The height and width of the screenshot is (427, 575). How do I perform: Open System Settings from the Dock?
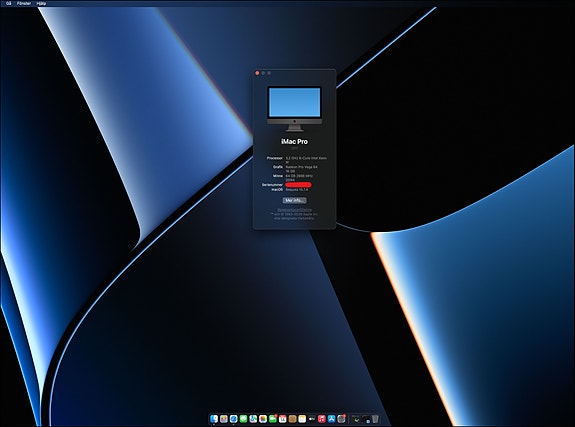(341, 419)
